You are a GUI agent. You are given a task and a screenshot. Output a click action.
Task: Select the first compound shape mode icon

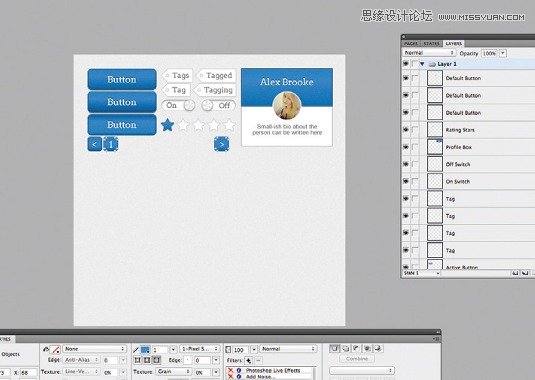click(x=335, y=348)
